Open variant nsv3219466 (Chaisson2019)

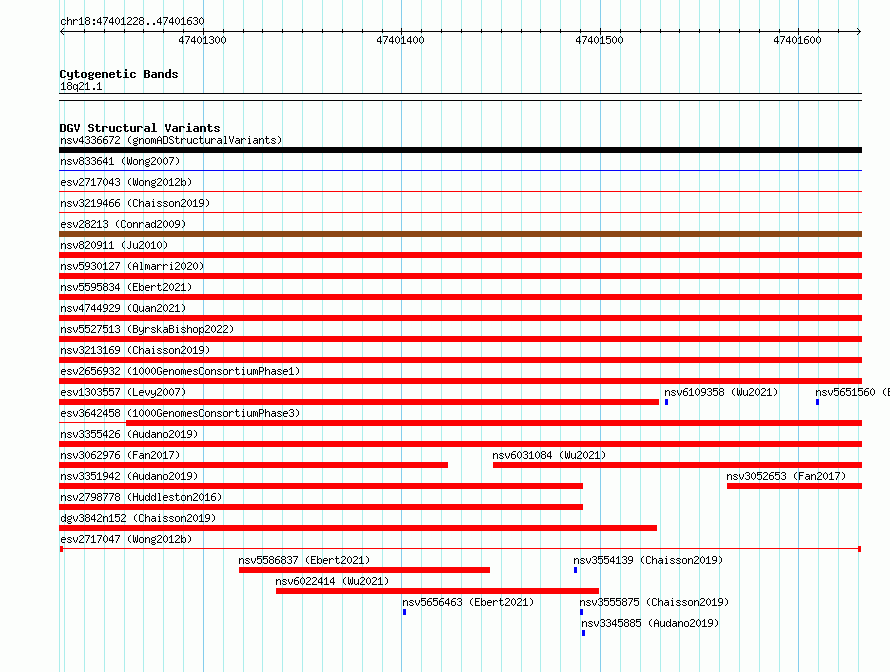tap(135, 203)
